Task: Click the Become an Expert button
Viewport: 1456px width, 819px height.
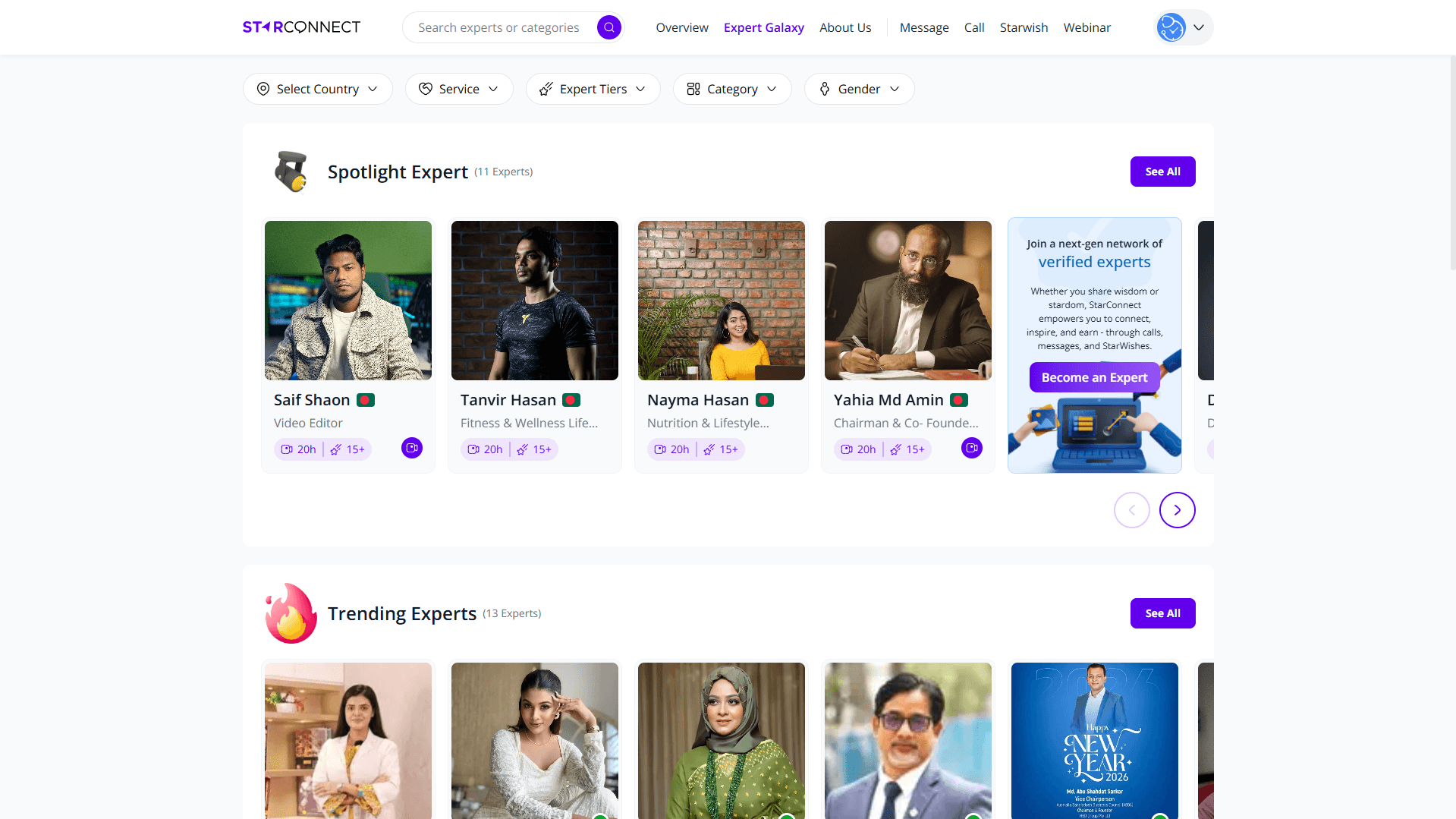Action: coord(1095,377)
